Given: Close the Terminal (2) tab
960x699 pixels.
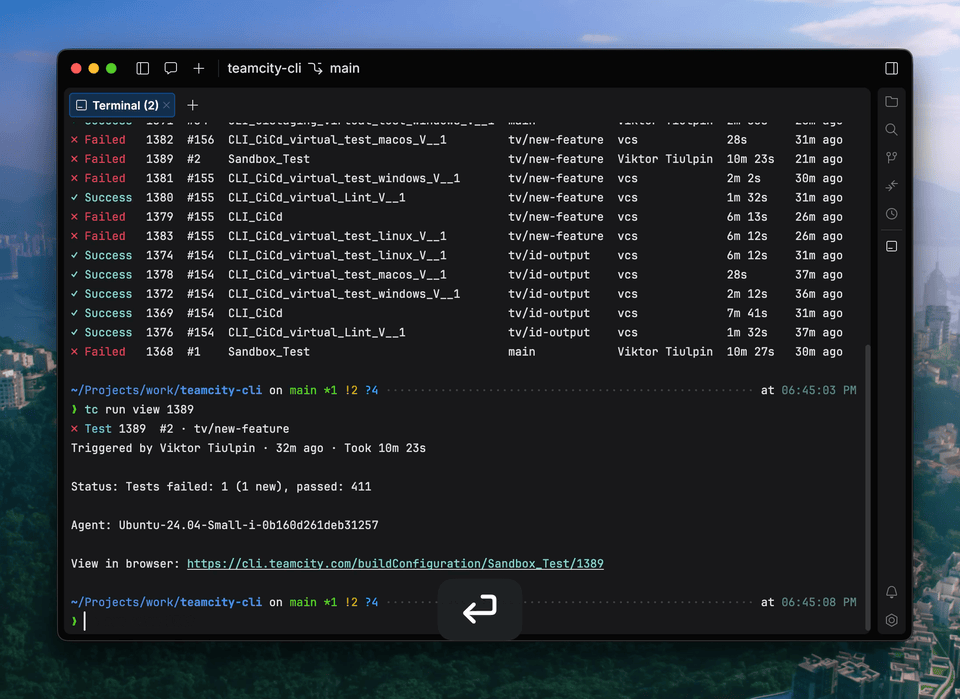Looking at the screenshot, I should [167, 105].
